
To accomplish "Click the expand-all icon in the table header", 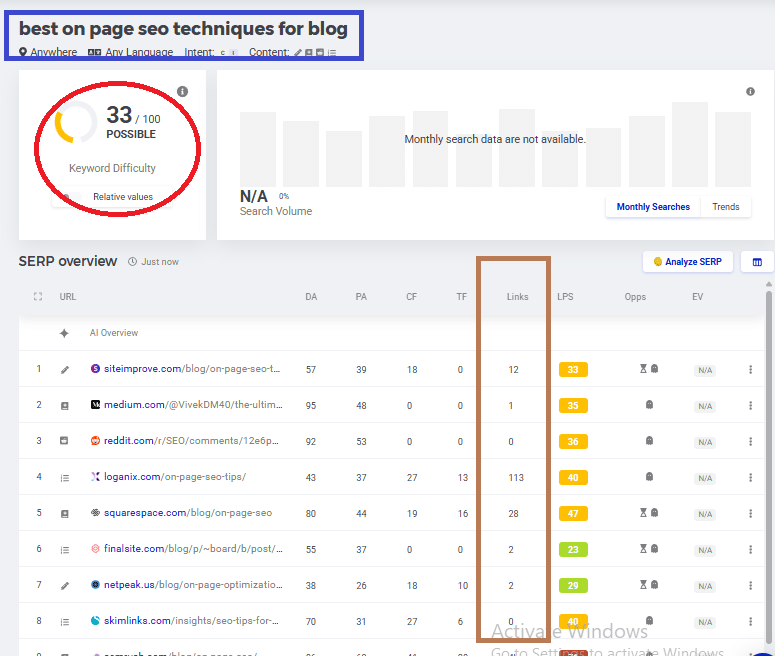I will pos(38,297).
